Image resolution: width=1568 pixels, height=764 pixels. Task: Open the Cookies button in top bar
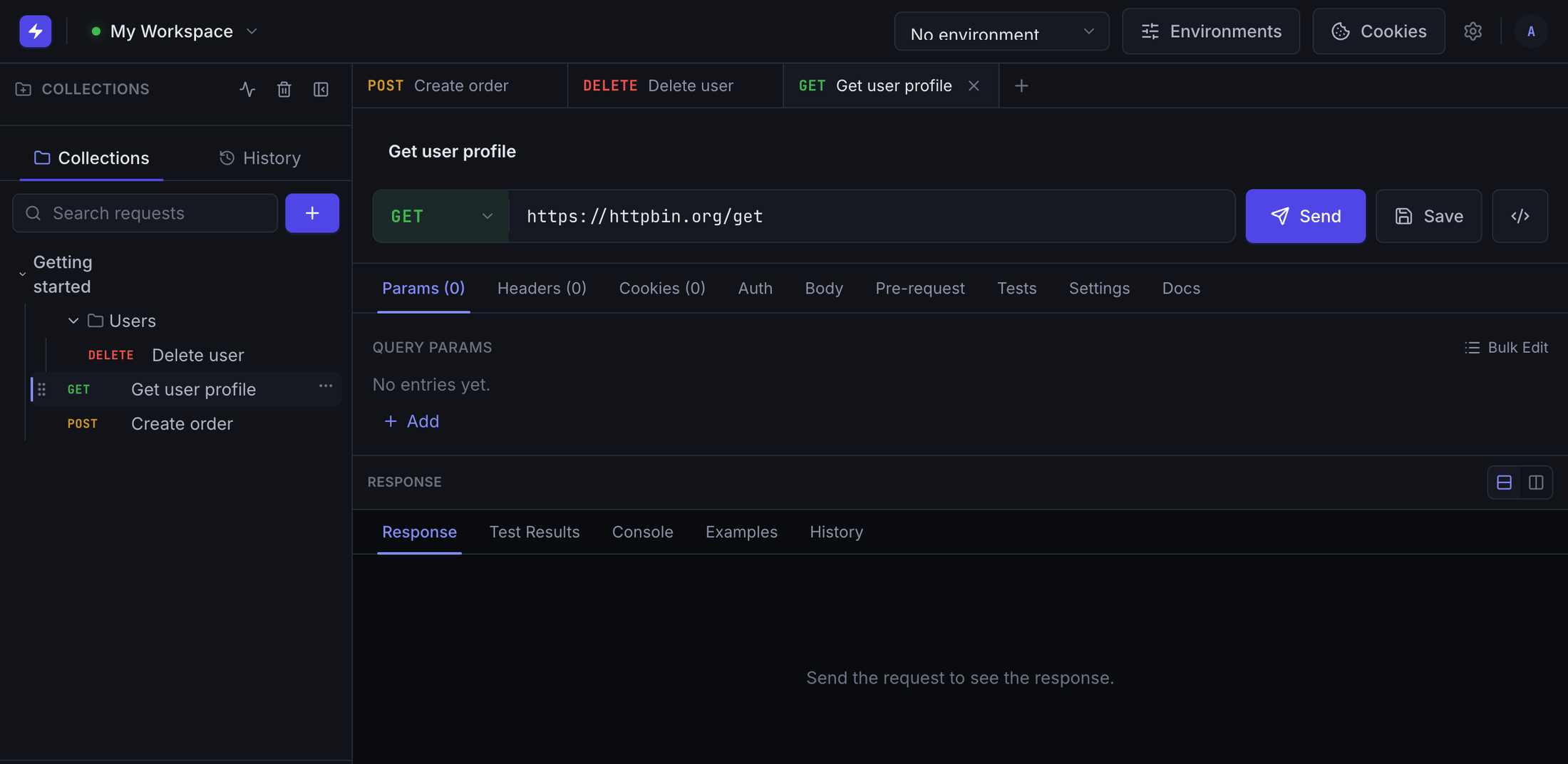1378,31
